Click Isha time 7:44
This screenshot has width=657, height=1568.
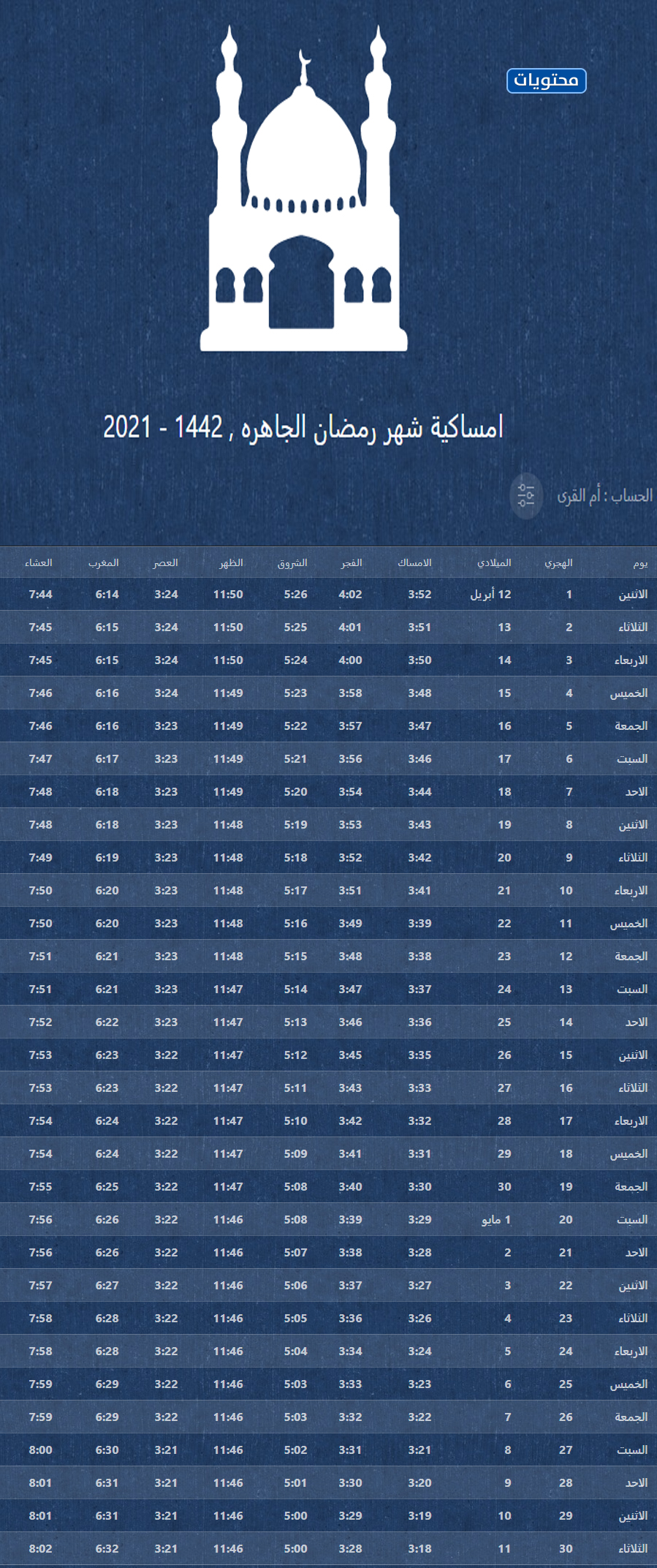(40, 595)
